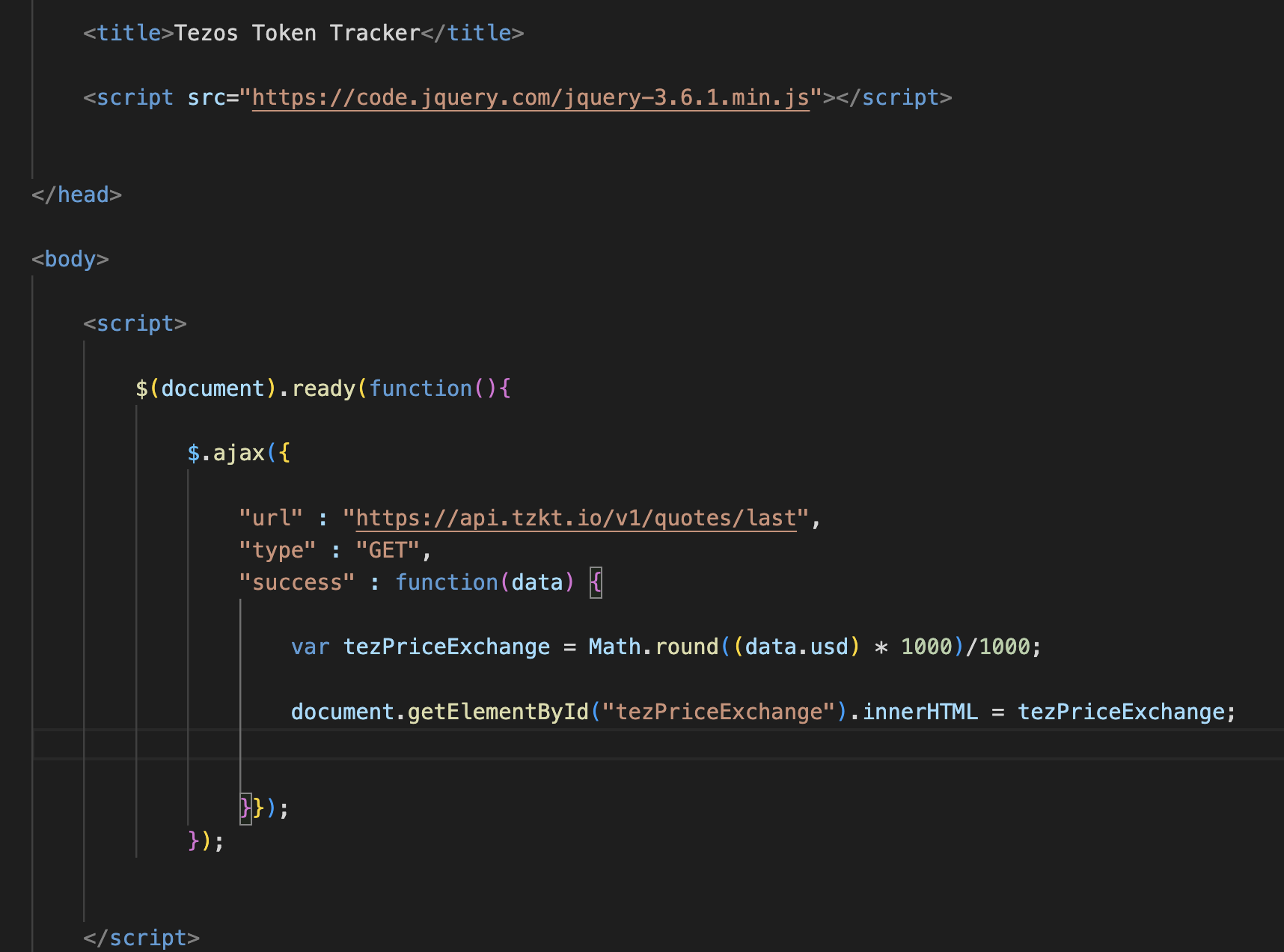This screenshot has height=952, width=1284.
Task: Click the closing head tag
Action: [76, 195]
